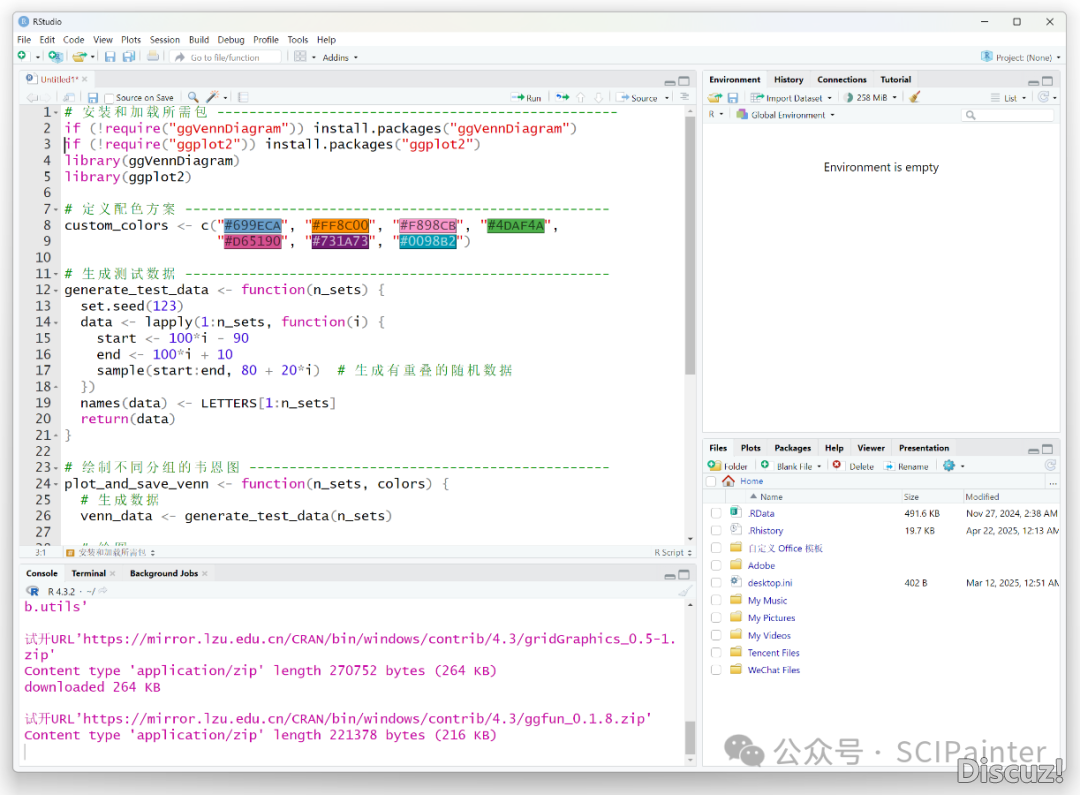Image resolution: width=1080 pixels, height=795 pixels.
Task: Switch to the Terminal tab
Action: pyautogui.click(x=89, y=573)
